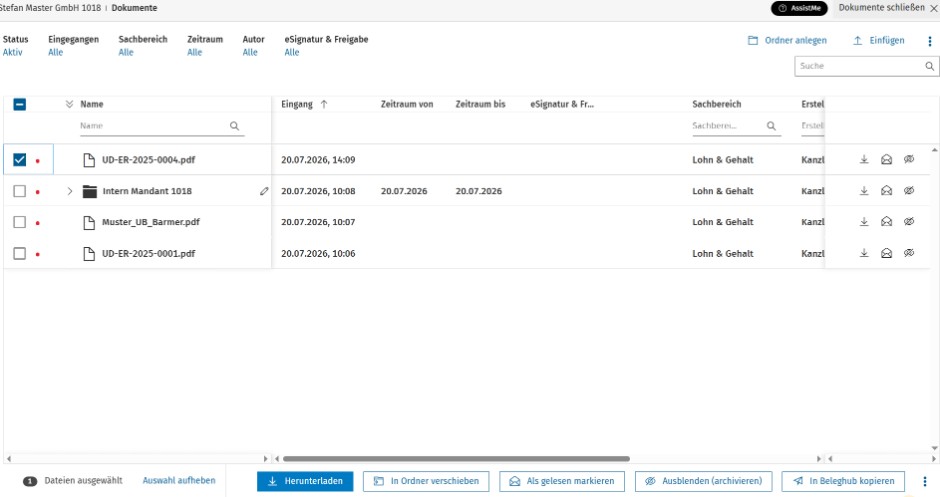This screenshot has height=497, width=940.
Task: Uncheck the checkbox for UD-ER-2025-0004.pdf
Action: [x=20, y=159]
